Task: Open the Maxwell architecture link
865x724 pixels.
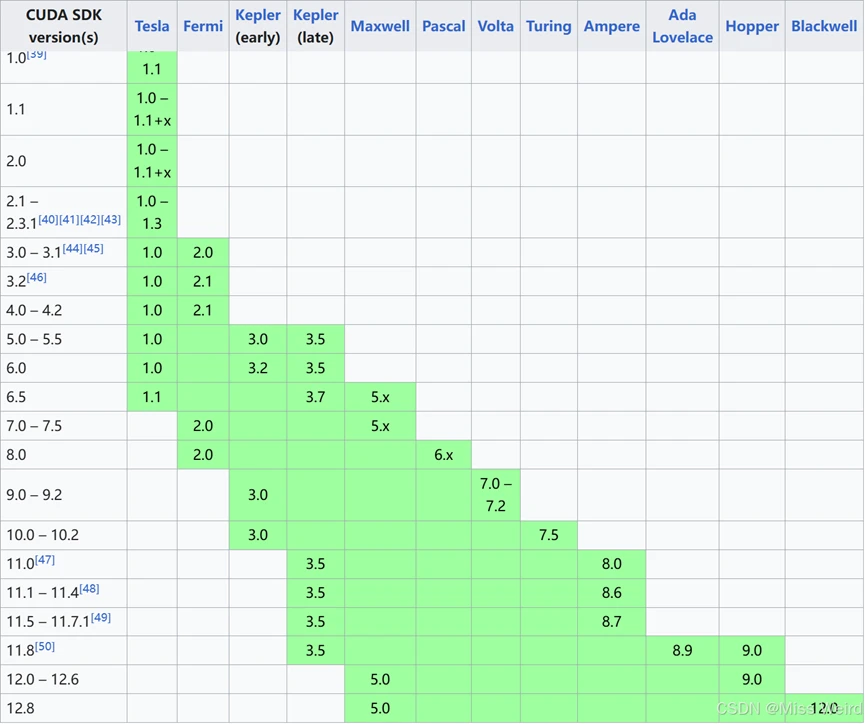Action: (x=380, y=26)
